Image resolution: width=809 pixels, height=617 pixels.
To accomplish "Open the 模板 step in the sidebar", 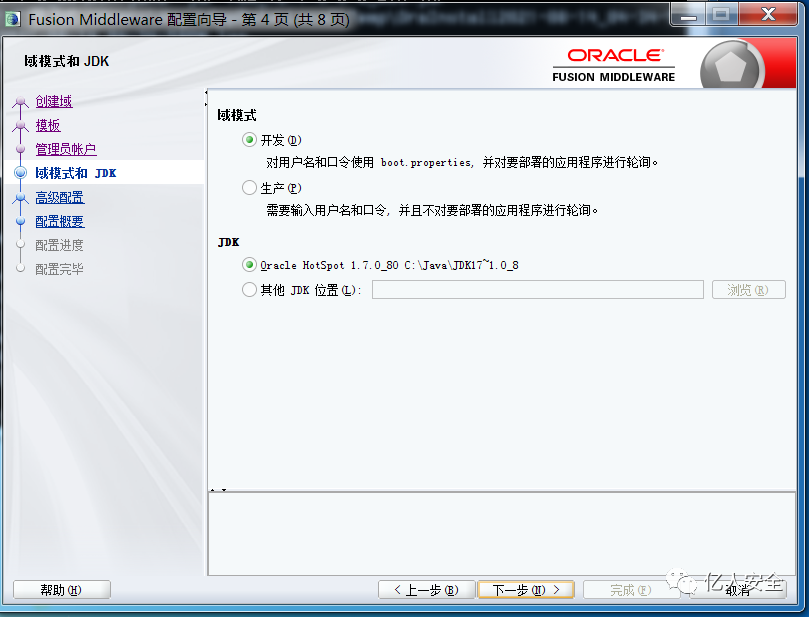I will [48, 125].
